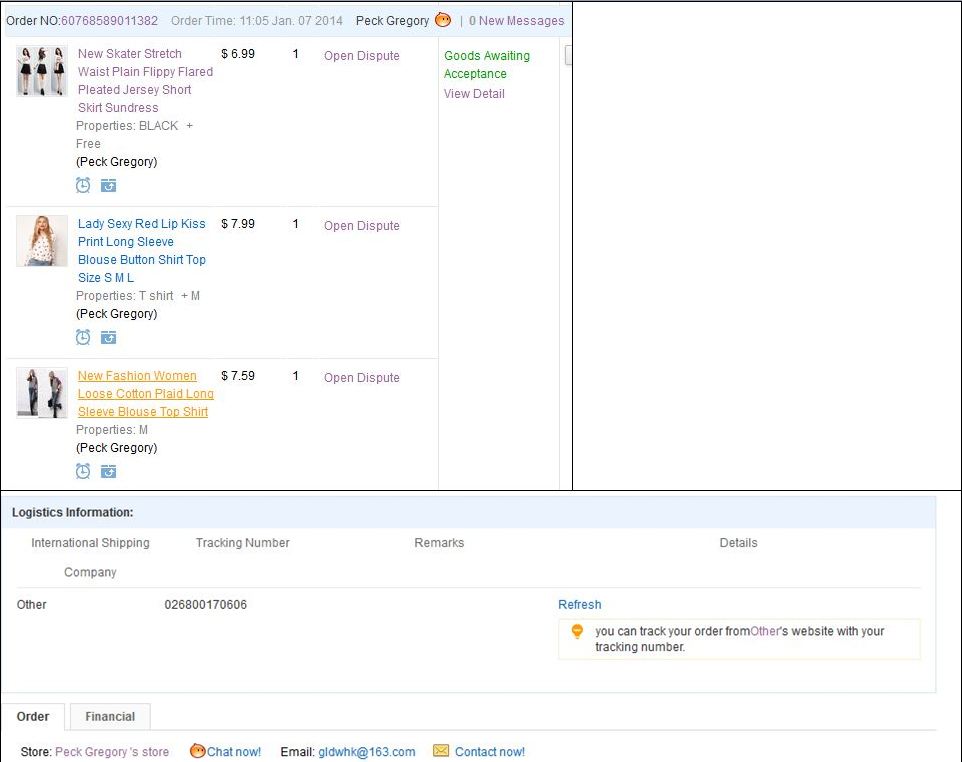Viewport: 962px width, 762px height.
Task: Visit Peck Gregory's store link
Action: pyautogui.click(x=112, y=752)
